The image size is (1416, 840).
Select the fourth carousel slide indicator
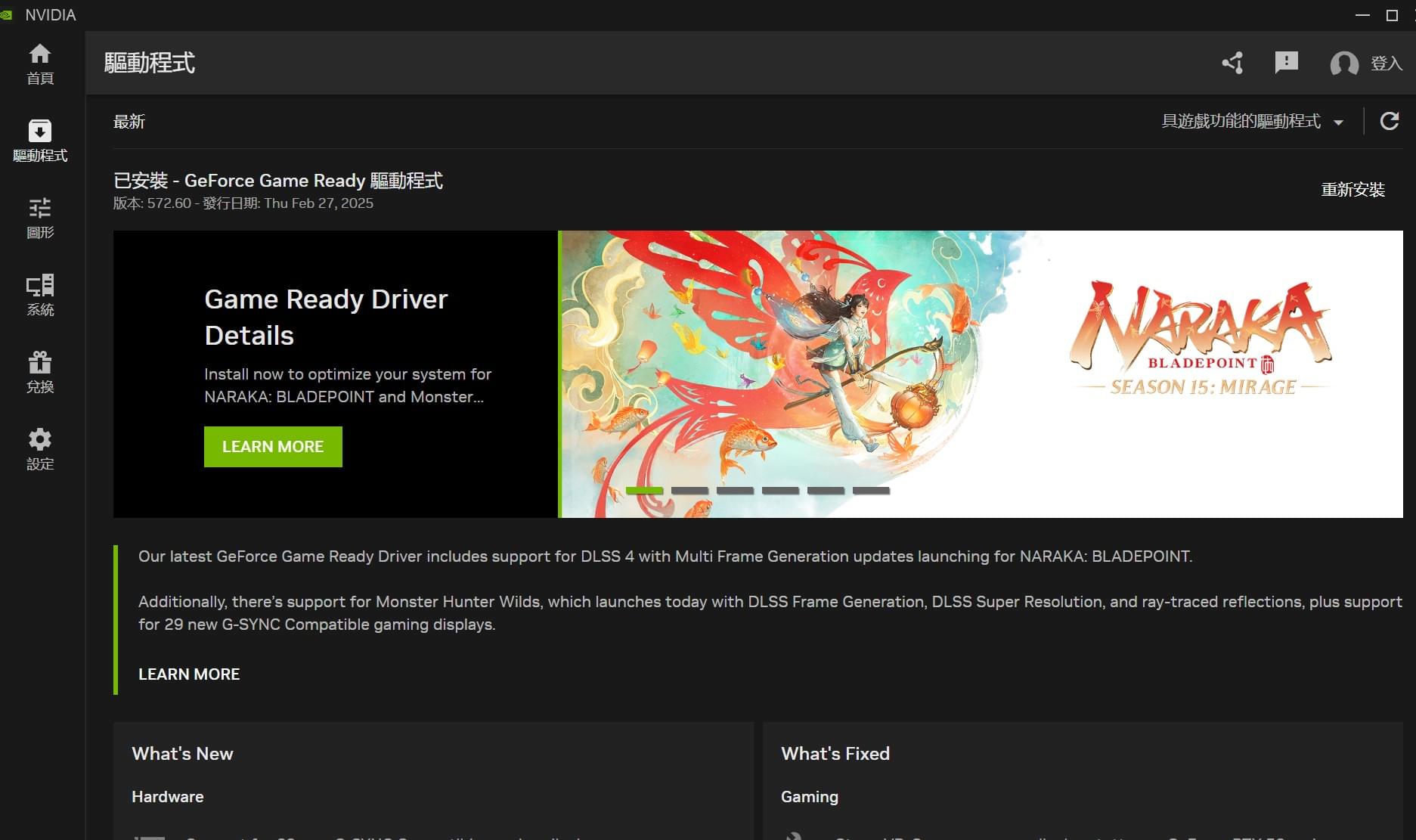coord(780,491)
